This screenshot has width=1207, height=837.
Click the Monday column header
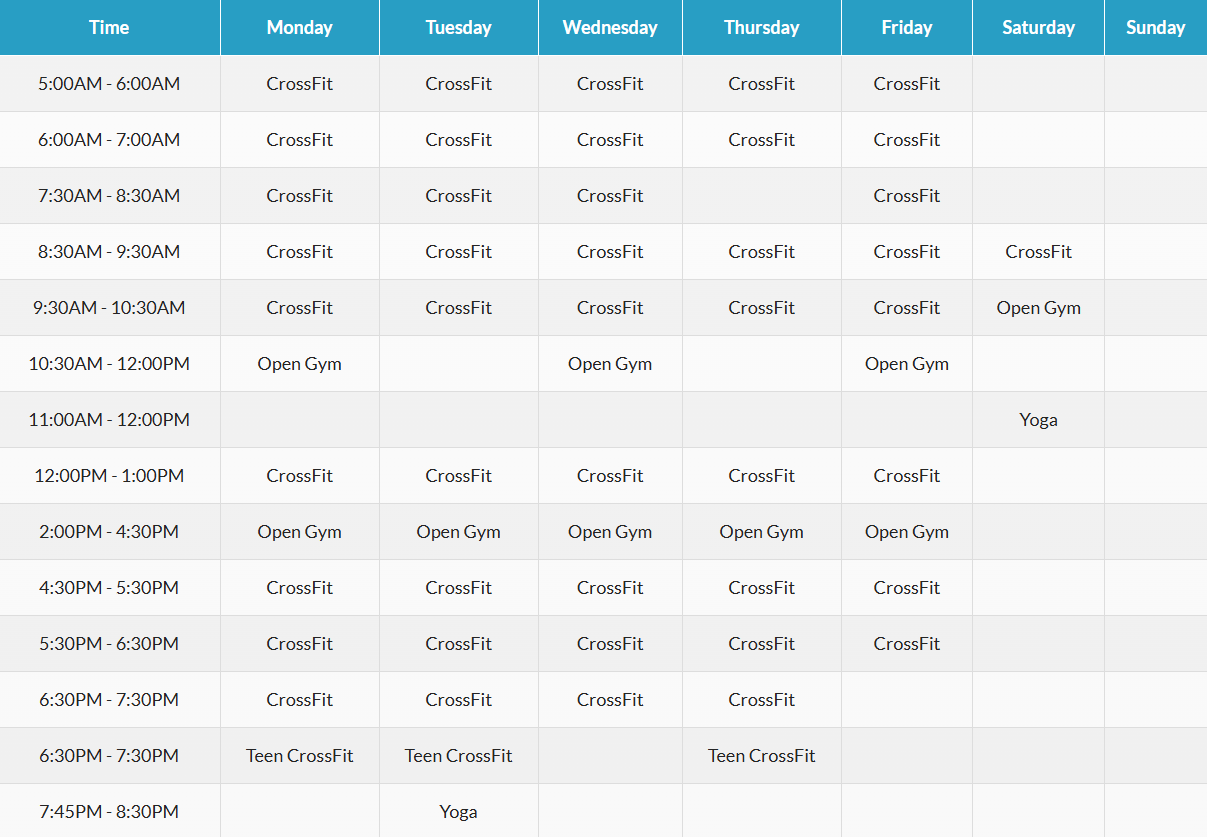pyautogui.click(x=299, y=28)
